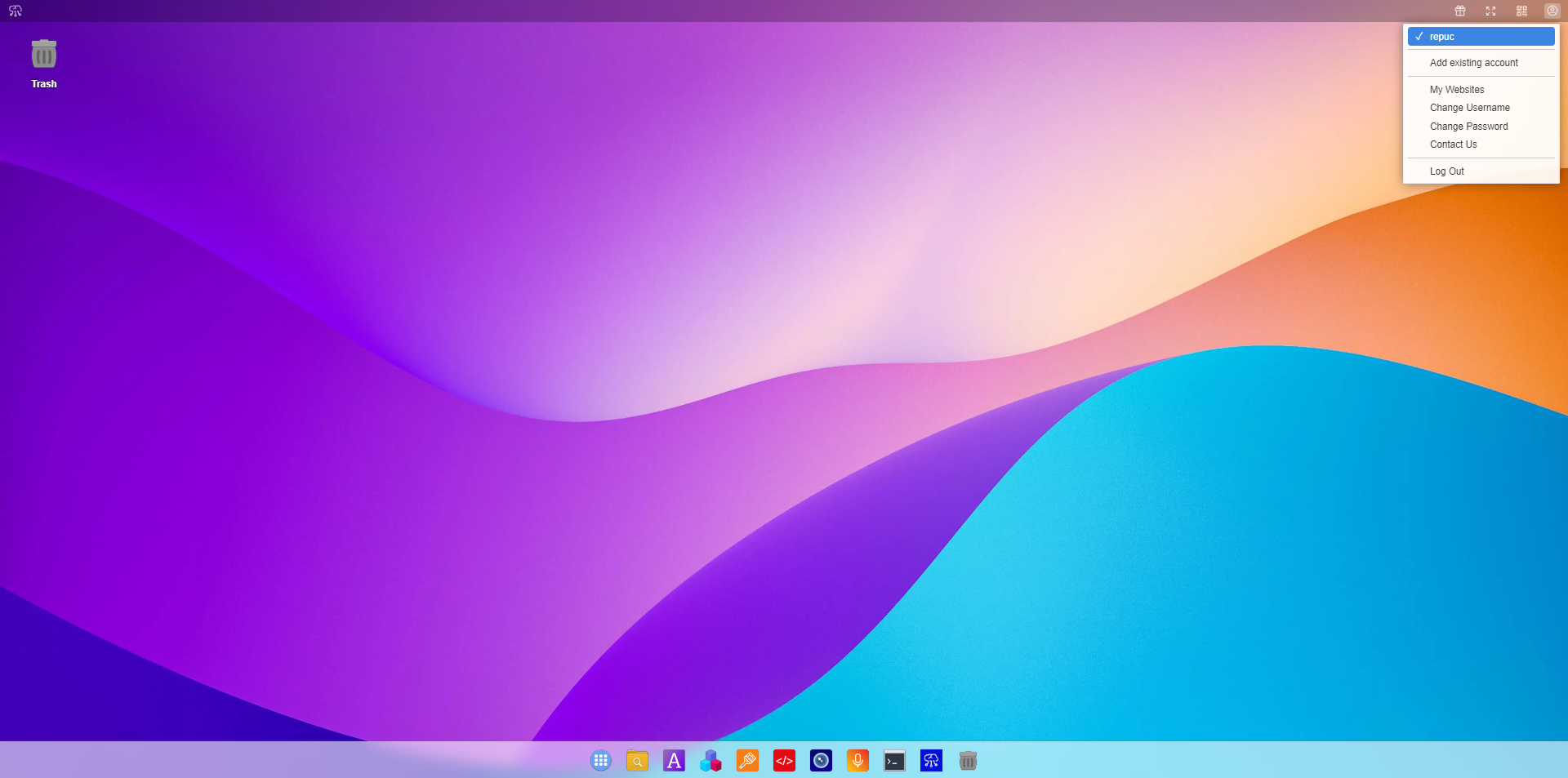Viewport: 1568px width, 778px height.
Task: Launch the Terminal app in dock
Action: pos(894,761)
